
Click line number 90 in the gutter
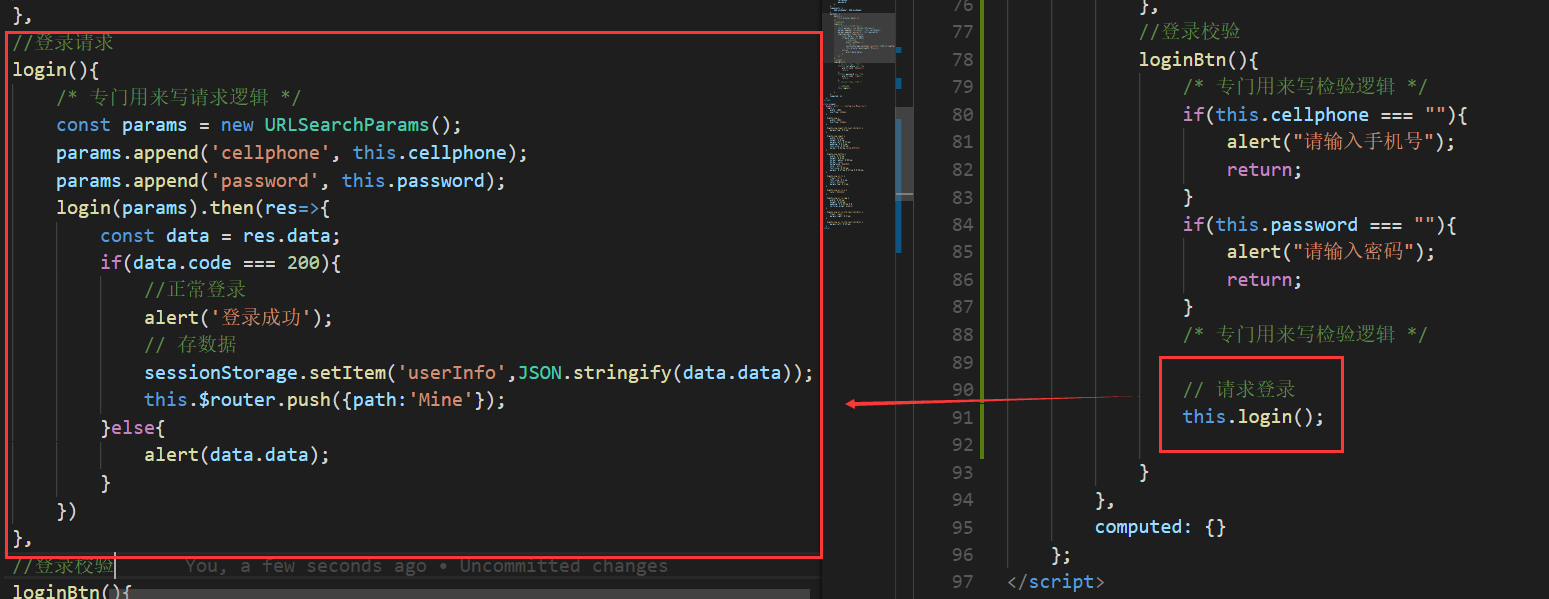point(961,389)
